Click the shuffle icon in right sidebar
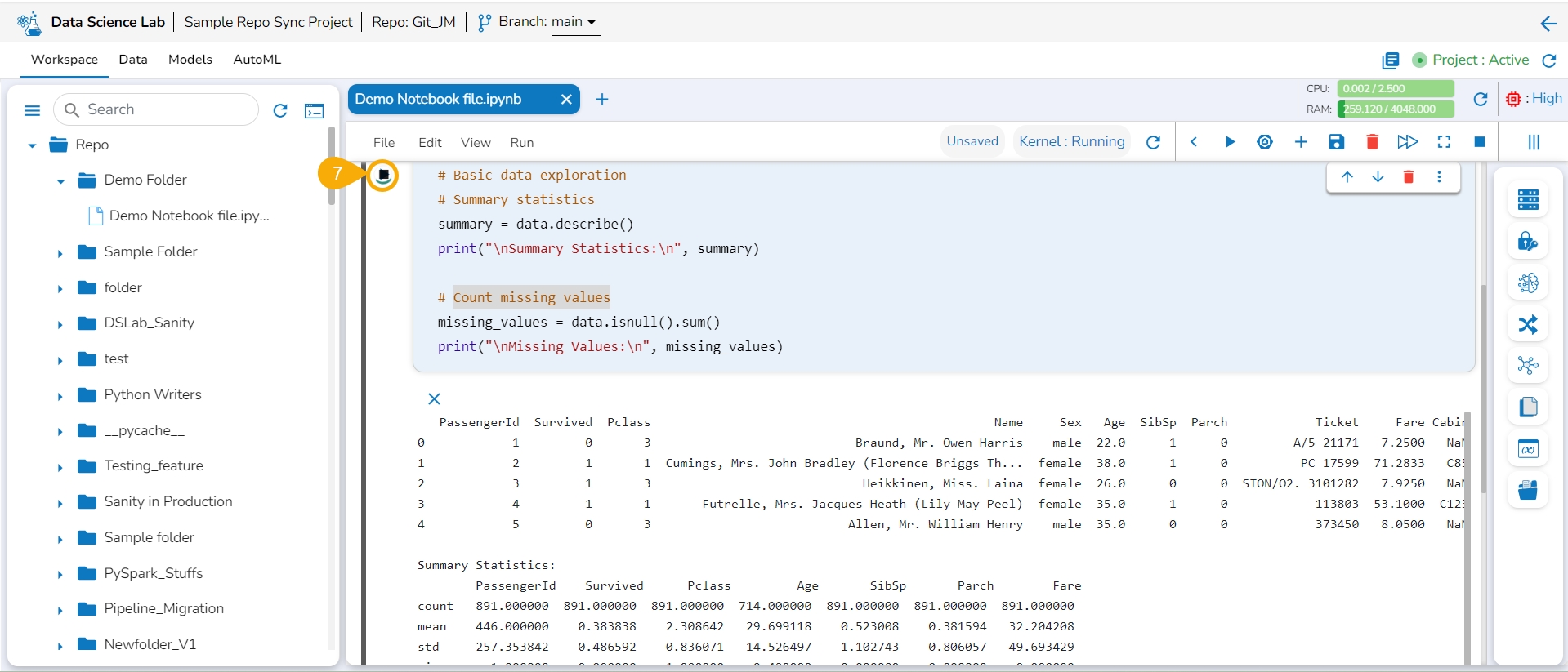Viewport: 1568px width, 672px height. click(x=1527, y=324)
